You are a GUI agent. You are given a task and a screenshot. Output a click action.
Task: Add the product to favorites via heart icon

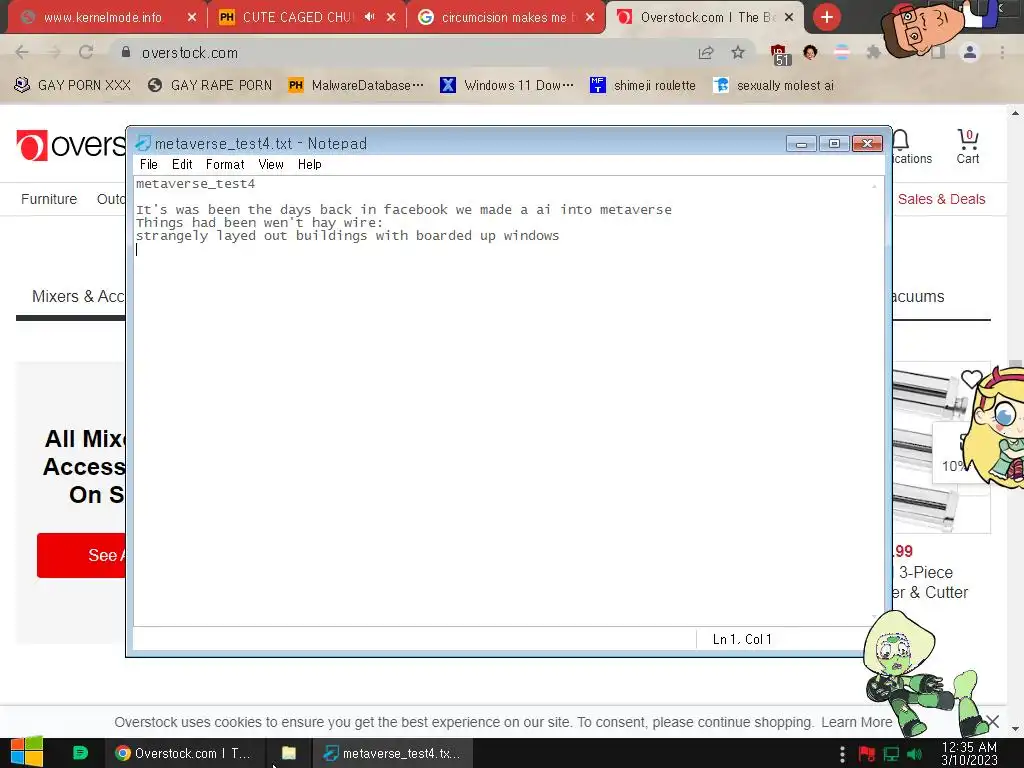tap(970, 379)
